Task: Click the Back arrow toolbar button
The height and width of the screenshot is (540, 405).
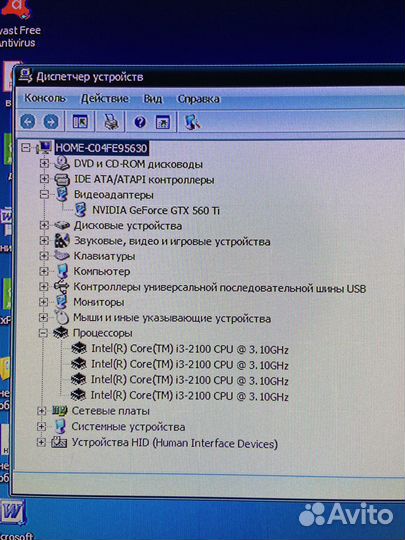Action: (x=28, y=122)
